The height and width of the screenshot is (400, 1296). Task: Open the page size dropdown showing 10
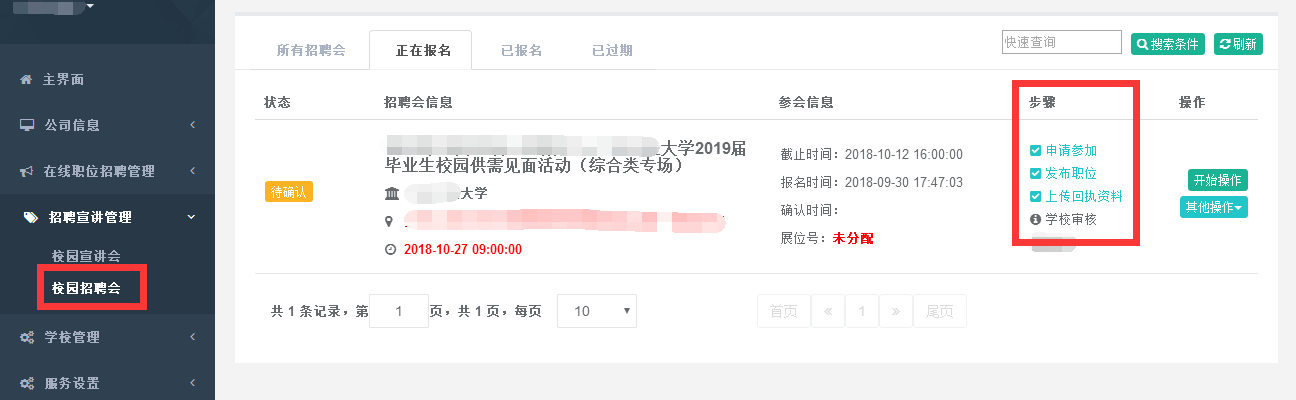[x=596, y=311]
